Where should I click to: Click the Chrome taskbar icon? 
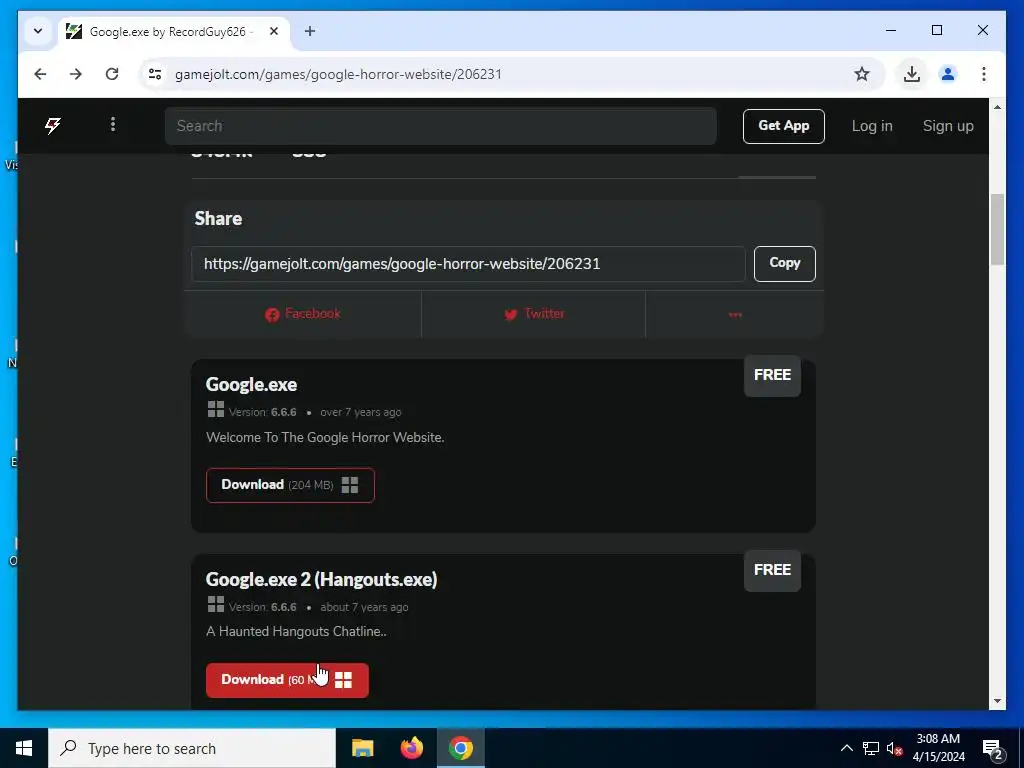[460, 748]
